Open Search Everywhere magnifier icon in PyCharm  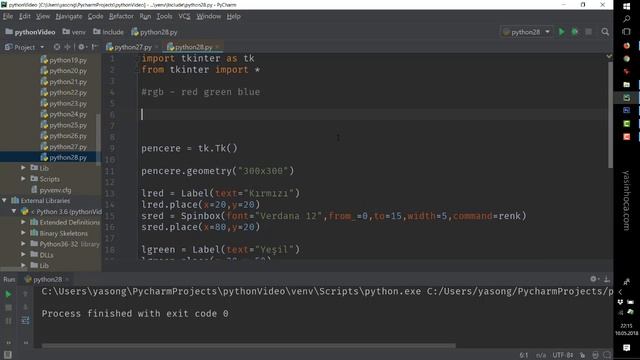pyautogui.click(x=605, y=32)
